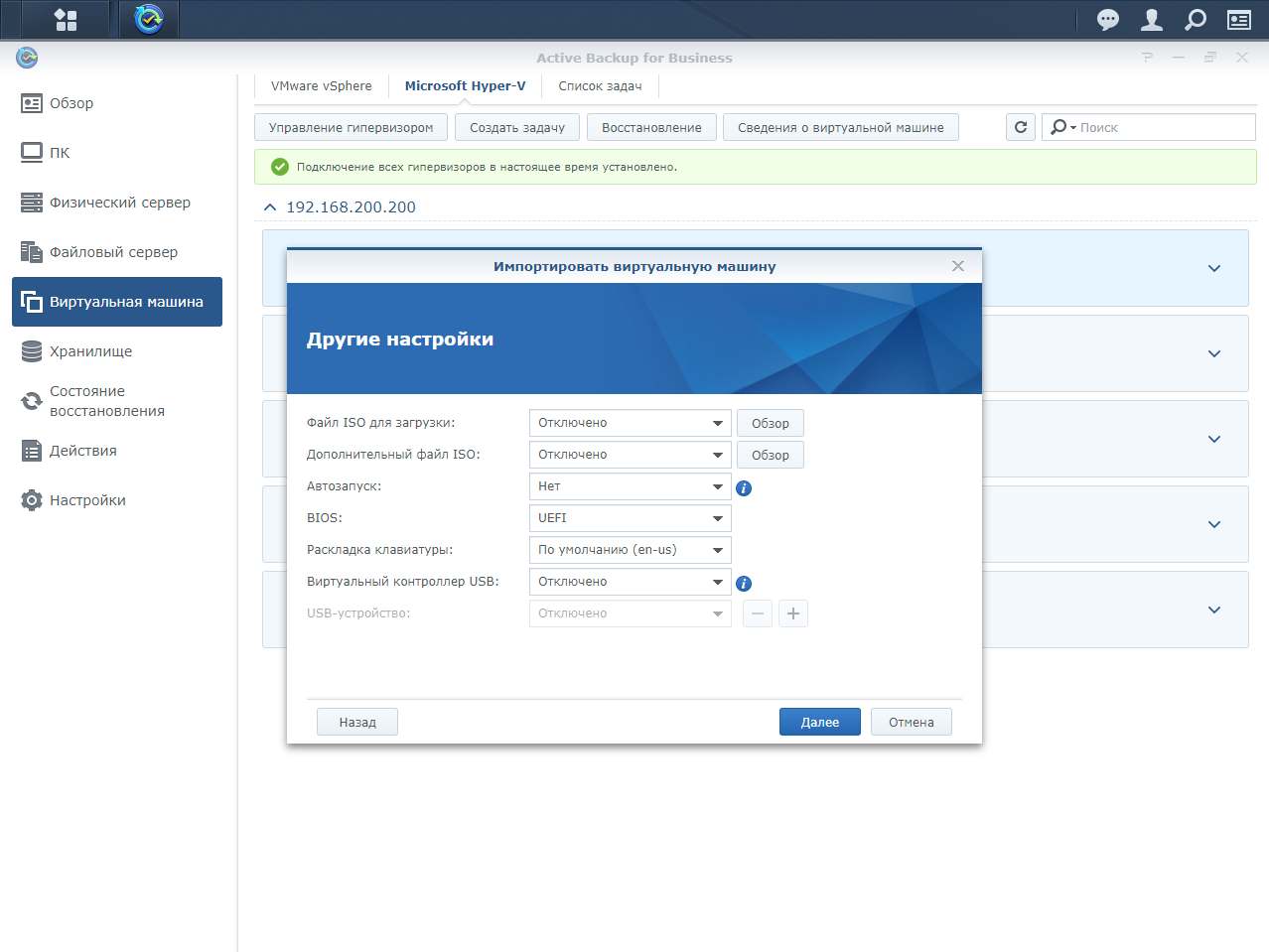Switch to Список задач tab
This screenshot has height=952, width=1269.
point(600,86)
